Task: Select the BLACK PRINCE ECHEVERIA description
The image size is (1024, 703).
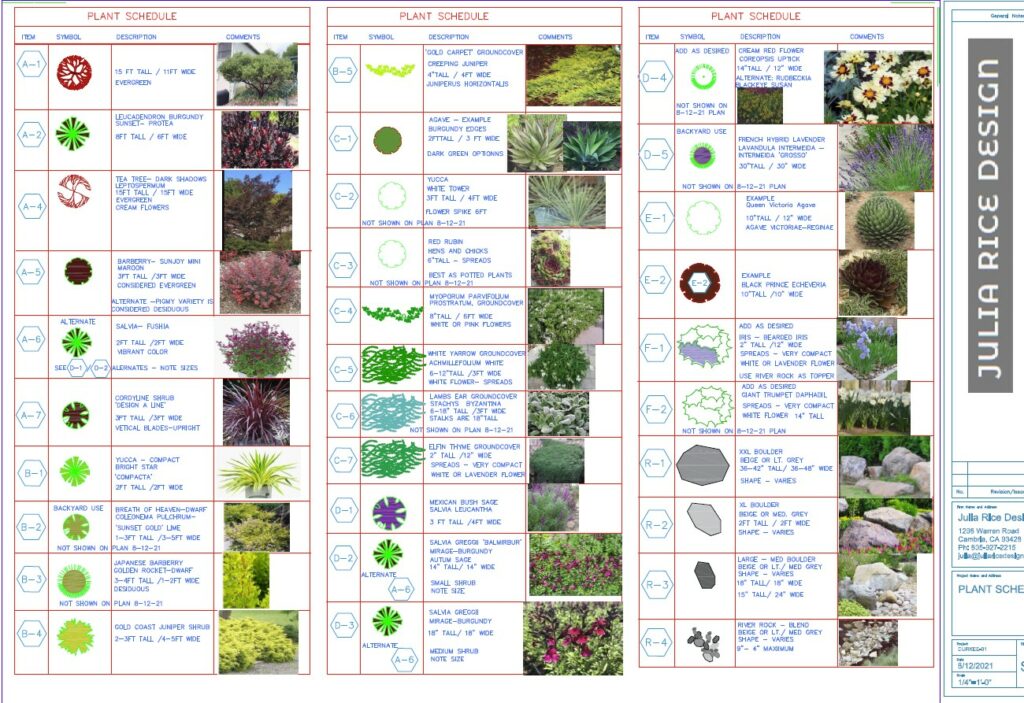Action: (784, 284)
